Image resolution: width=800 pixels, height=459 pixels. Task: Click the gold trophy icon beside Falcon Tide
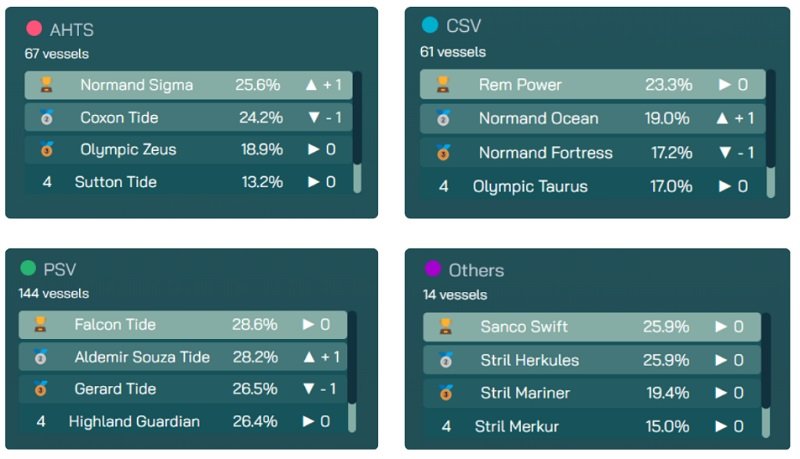(41, 325)
